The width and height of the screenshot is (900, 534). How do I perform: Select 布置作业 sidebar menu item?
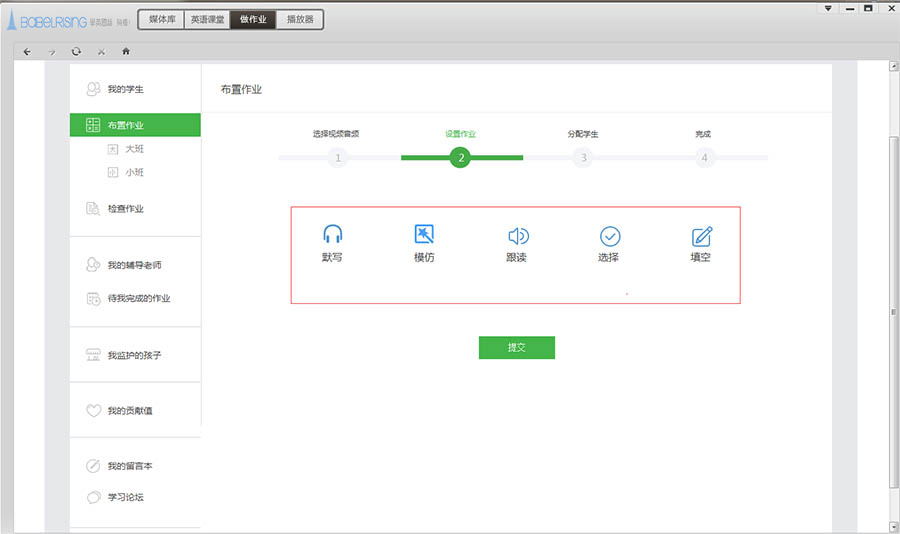[x=135, y=125]
